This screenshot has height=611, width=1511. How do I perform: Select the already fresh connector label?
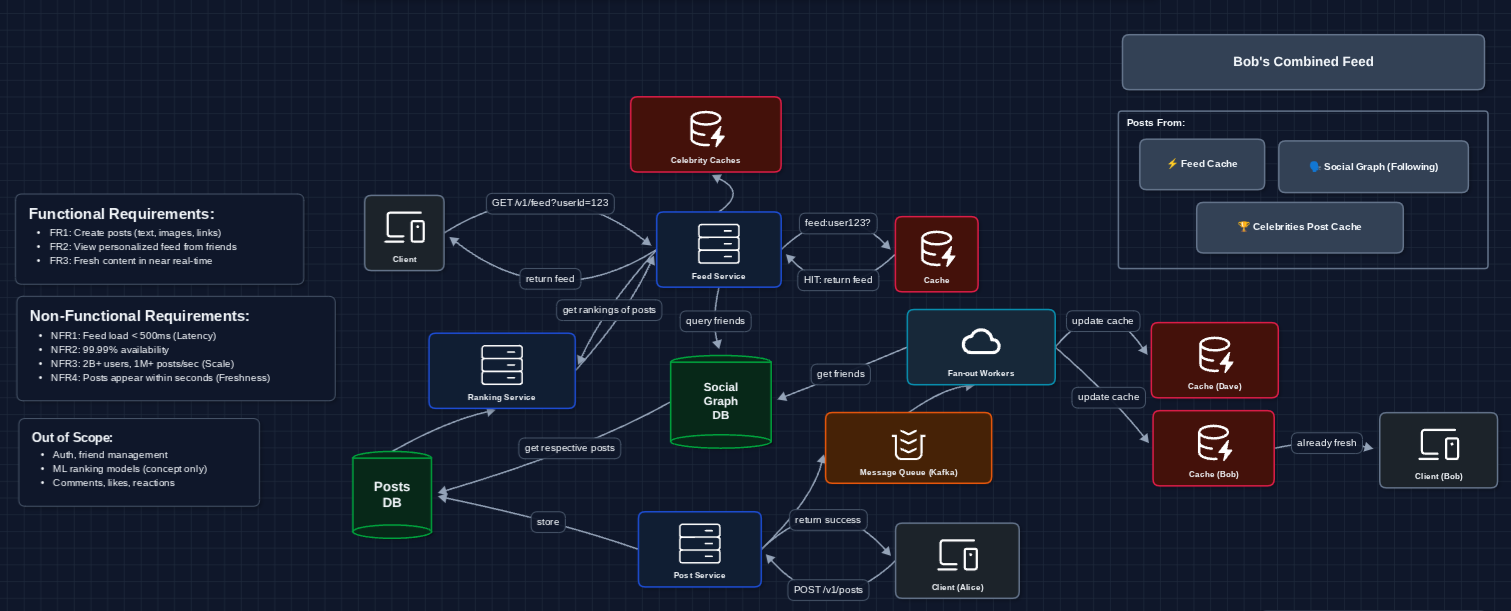1326,443
